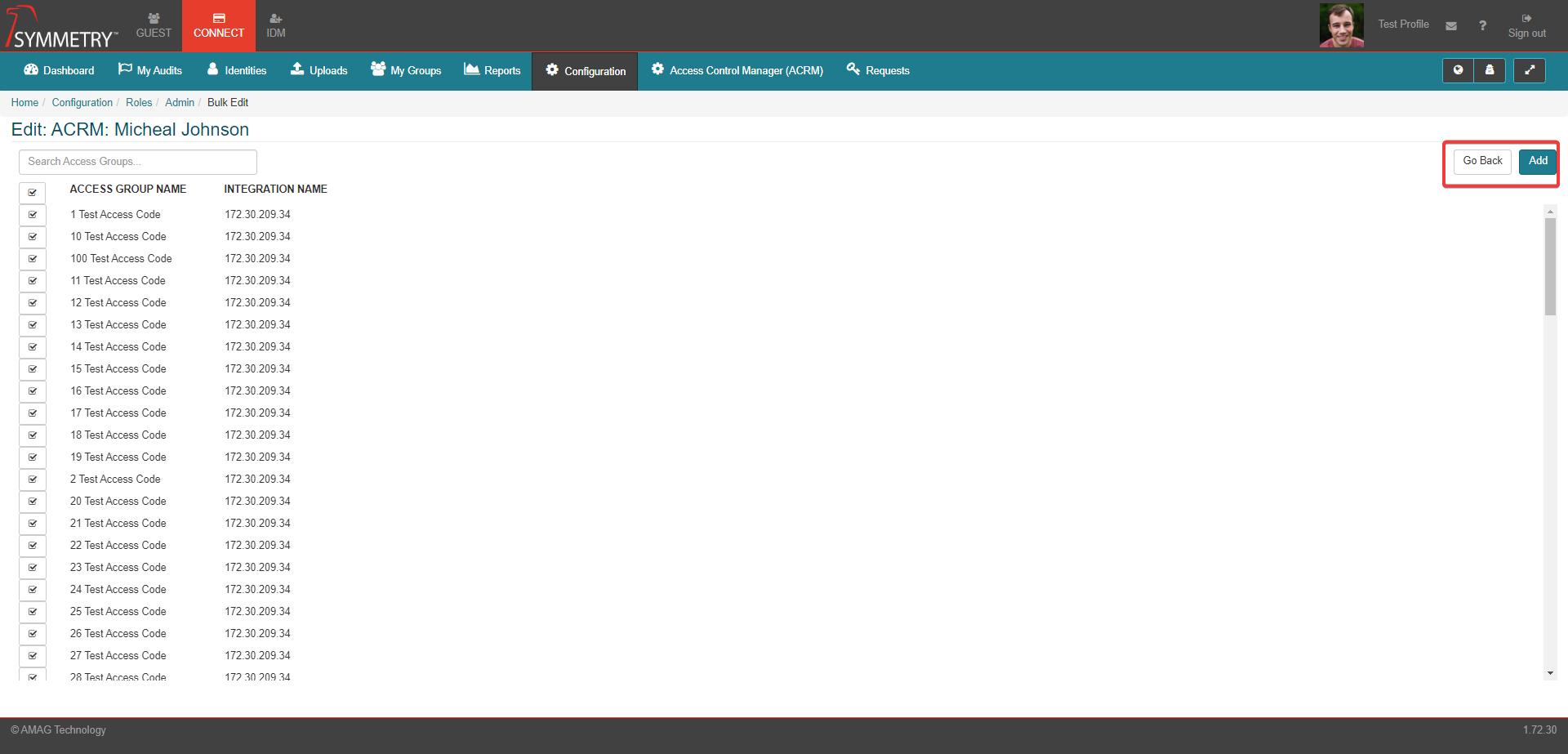
Task: Click the globe icon button
Action: (1458, 70)
